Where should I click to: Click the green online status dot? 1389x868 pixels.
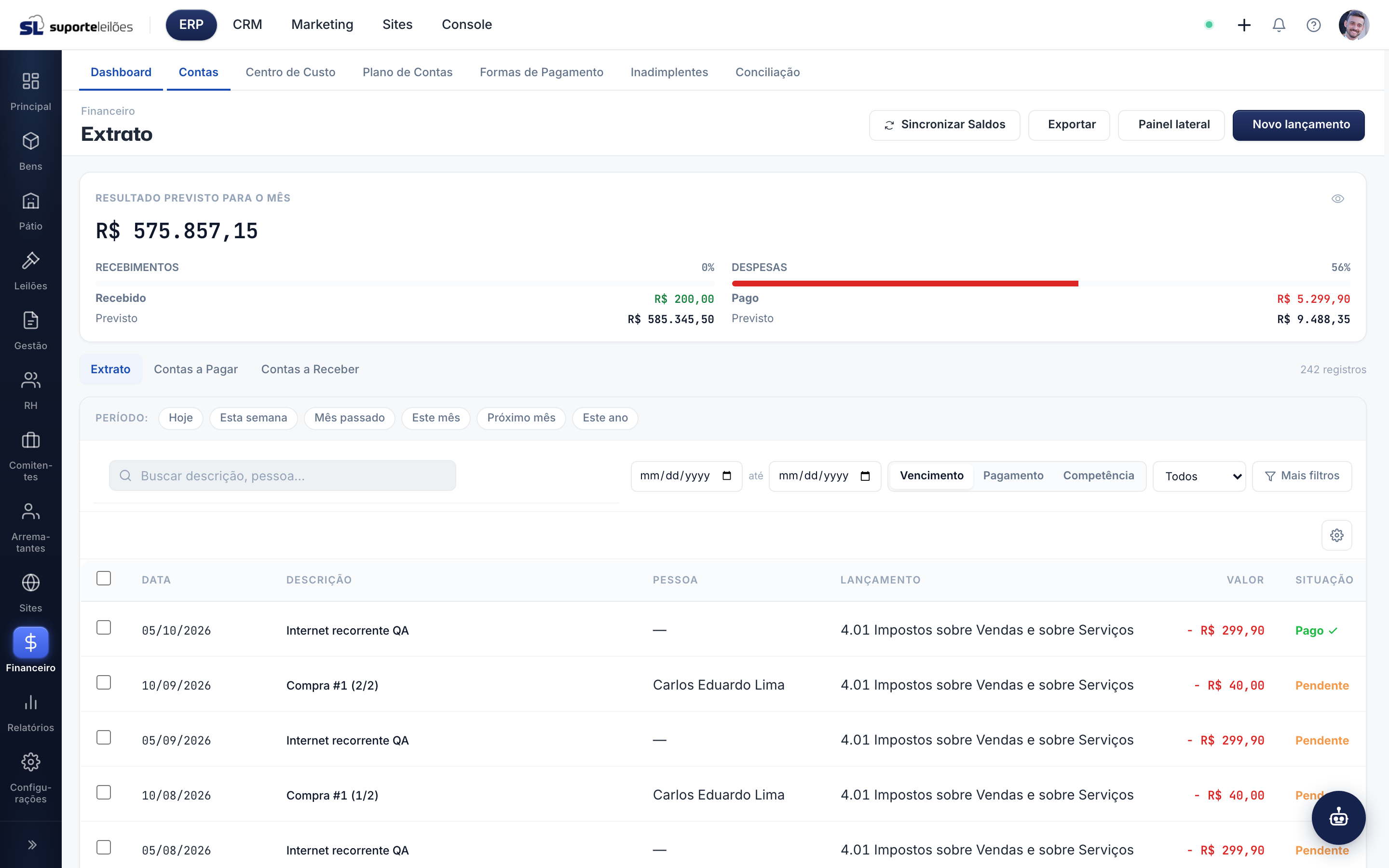(x=1209, y=25)
